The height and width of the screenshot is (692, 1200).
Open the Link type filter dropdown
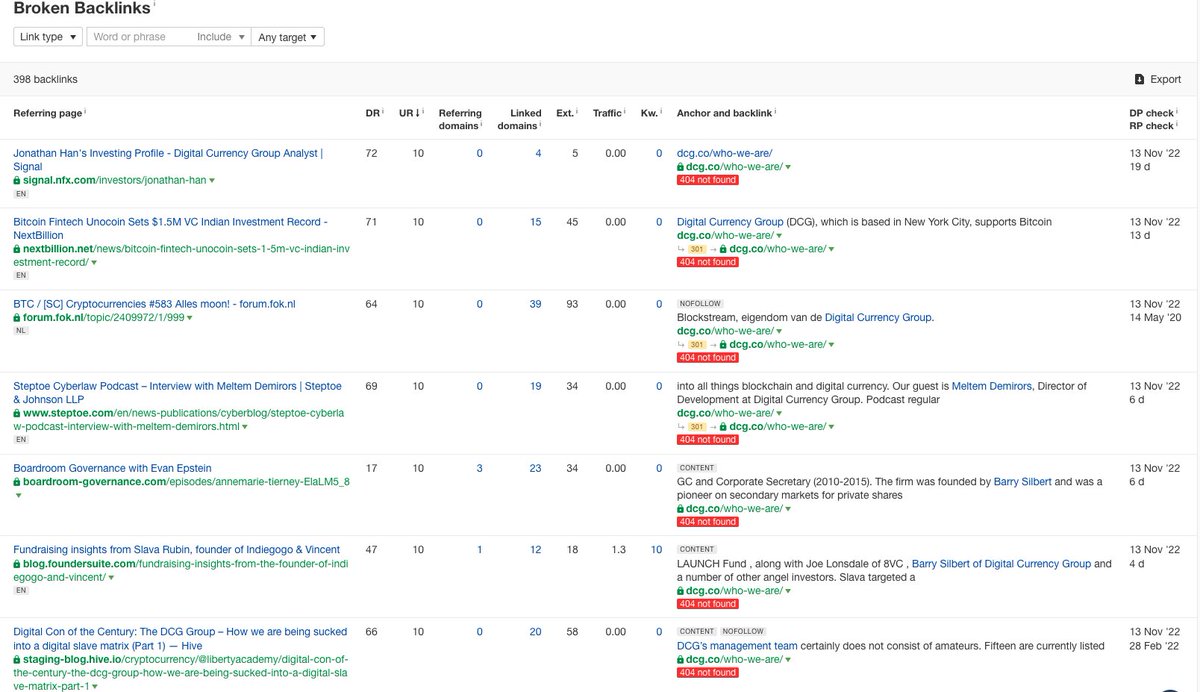pyautogui.click(x=48, y=37)
